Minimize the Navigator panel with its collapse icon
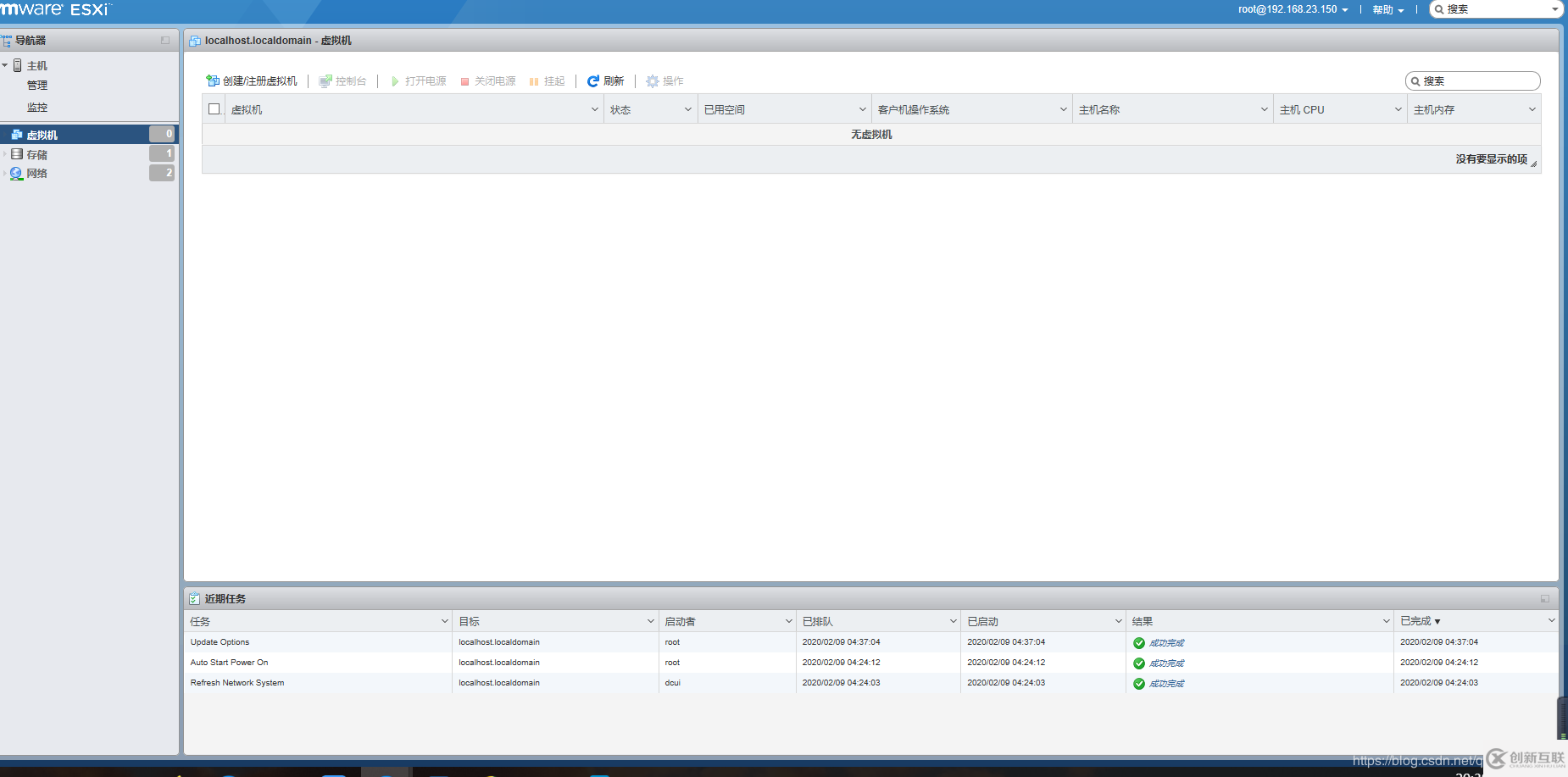Screen dimensions: 1568x777 [165, 40]
